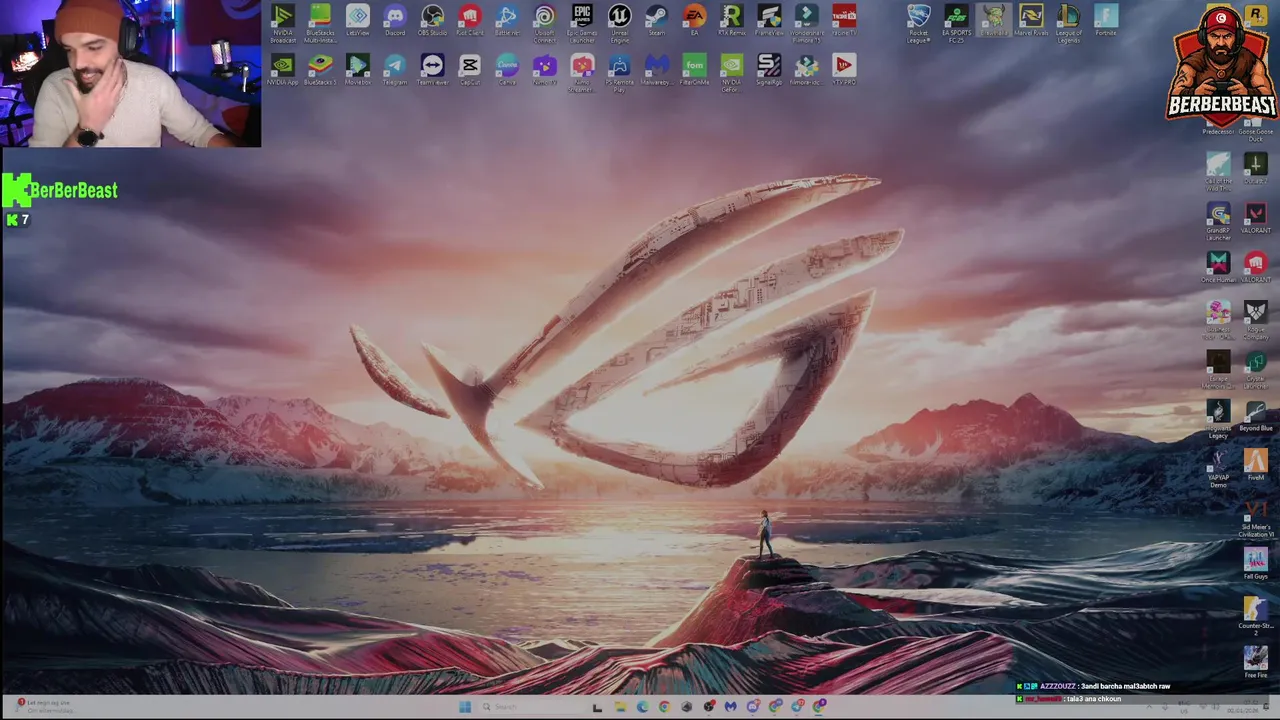
Task: Open OBS Studio shortcut
Action: [x=432, y=20]
